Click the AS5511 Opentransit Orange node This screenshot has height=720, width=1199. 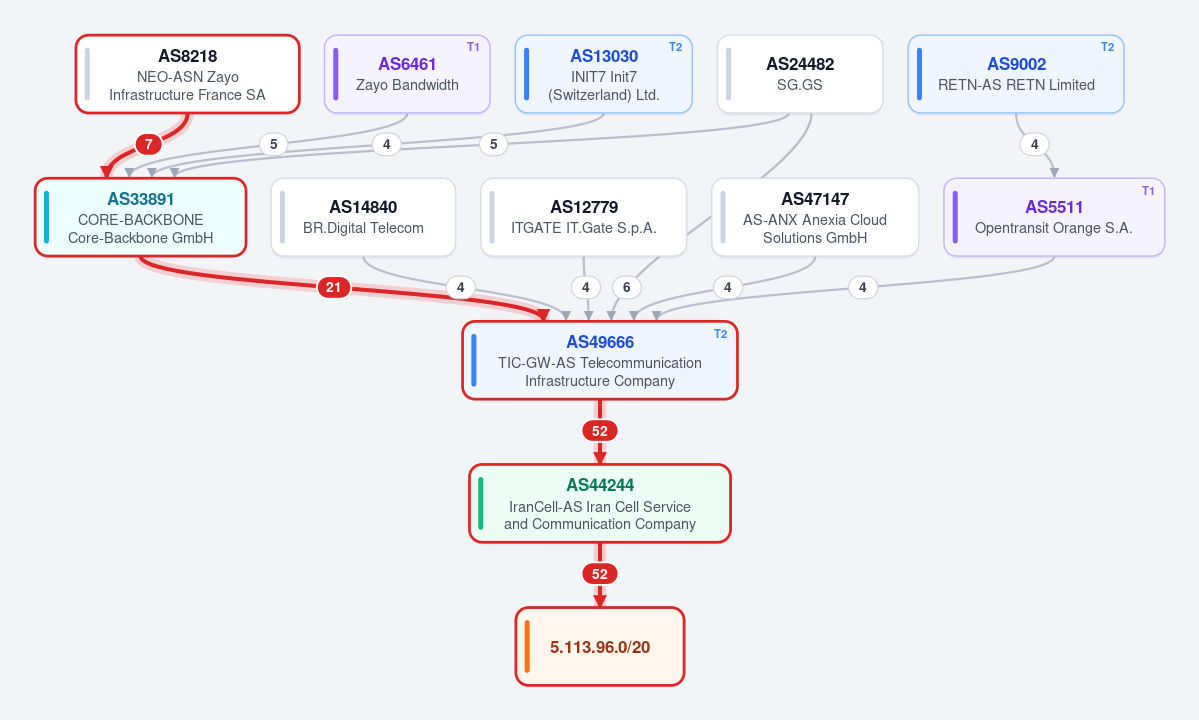(x=1054, y=217)
